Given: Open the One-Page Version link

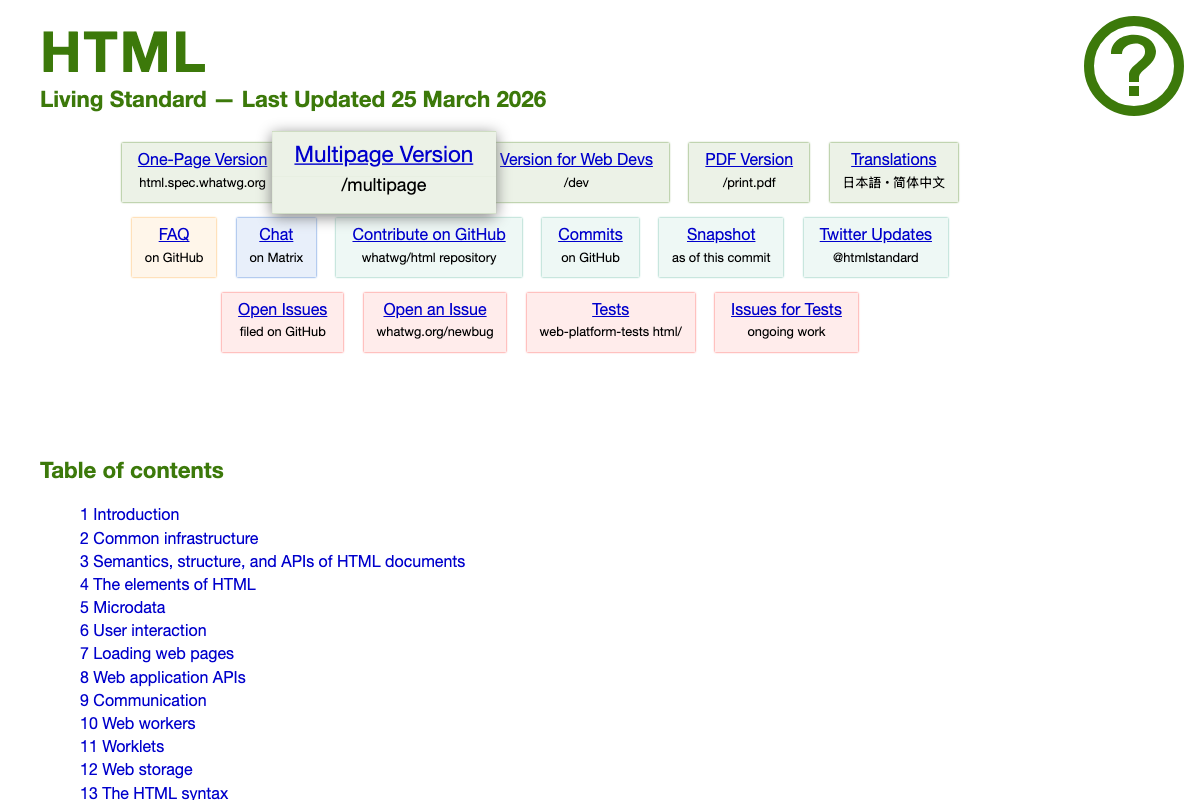Looking at the screenshot, I should tap(202, 159).
